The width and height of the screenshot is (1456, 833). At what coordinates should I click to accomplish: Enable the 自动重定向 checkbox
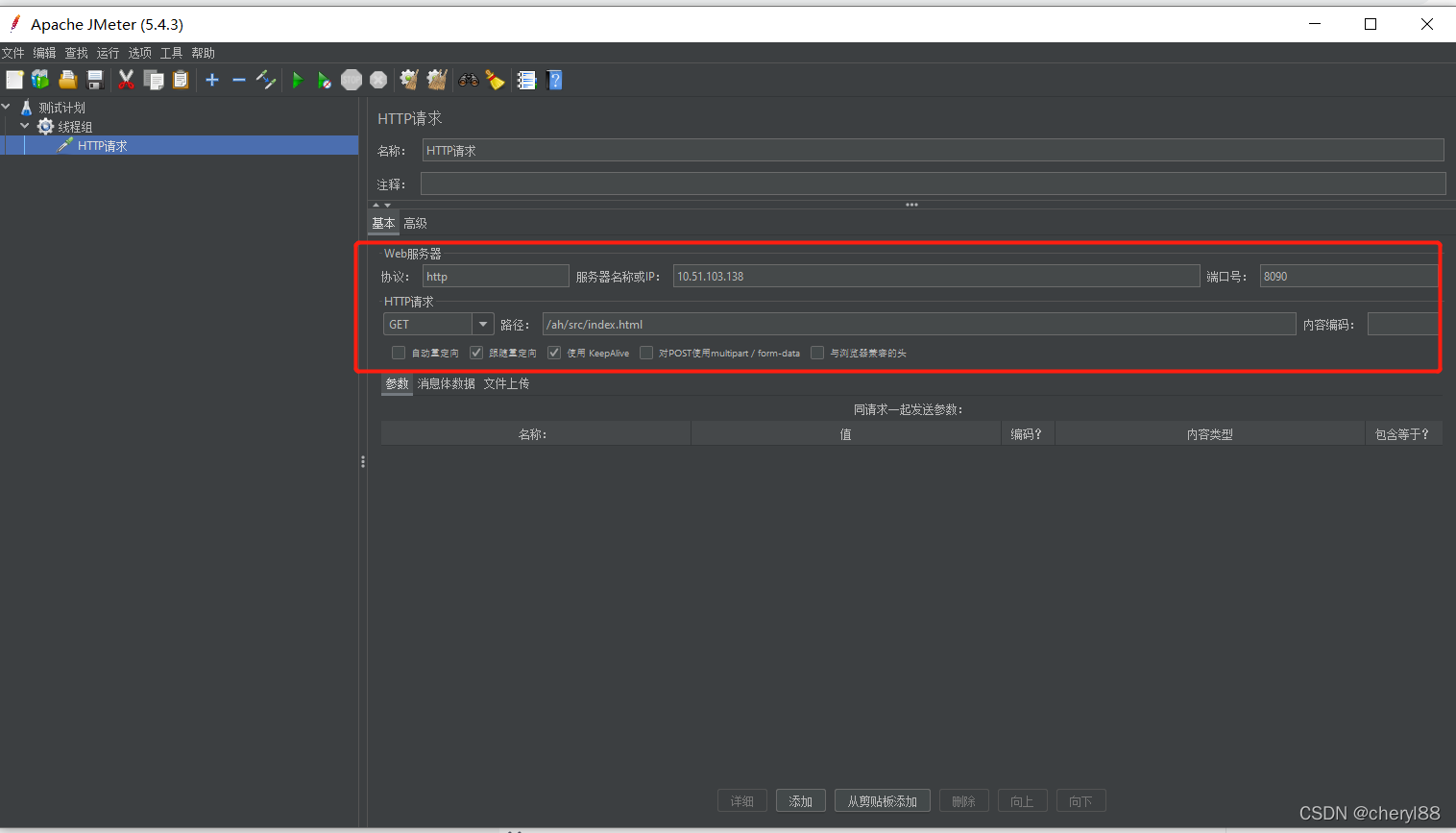pos(399,353)
